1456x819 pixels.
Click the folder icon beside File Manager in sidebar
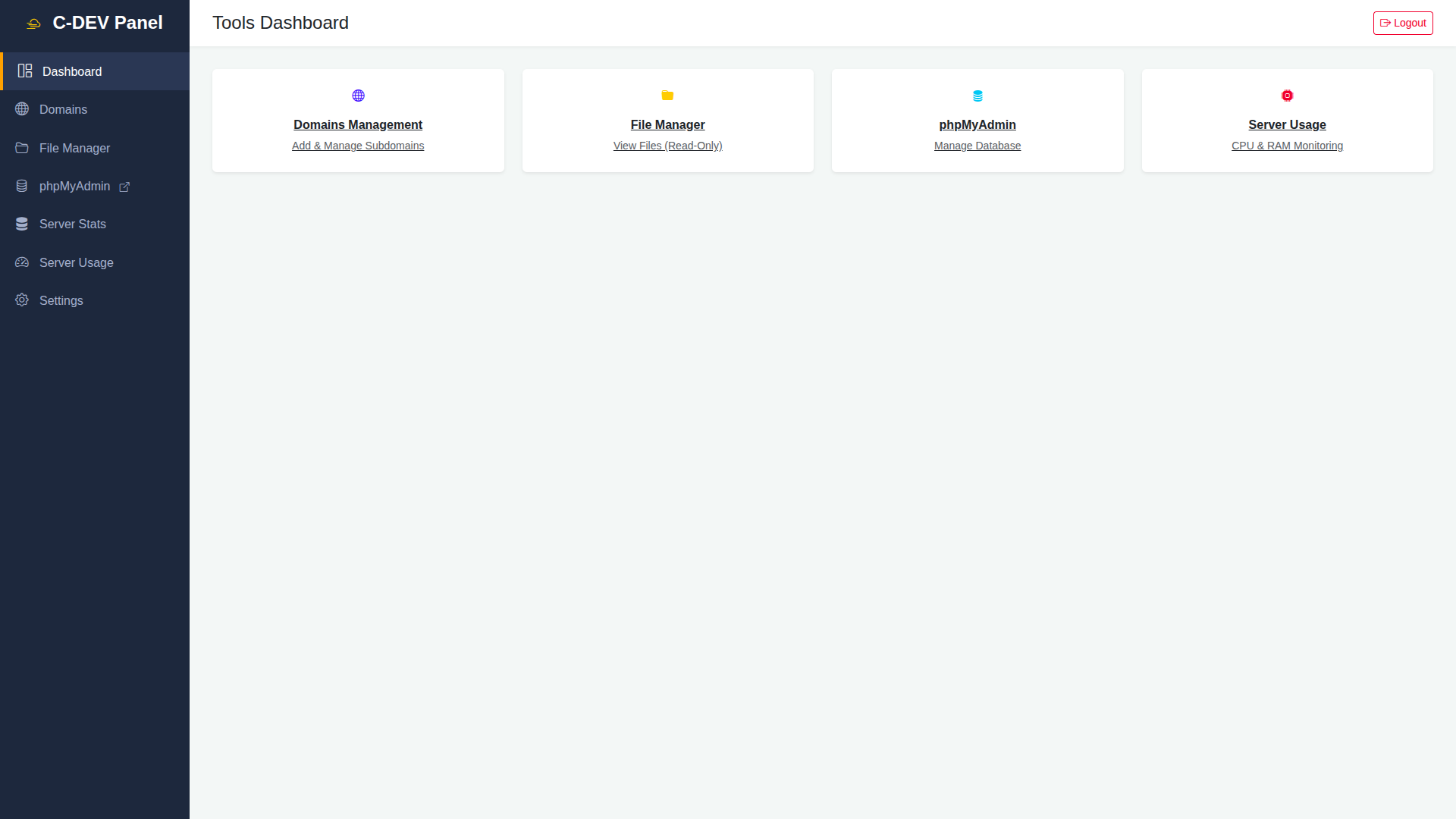click(22, 148)
